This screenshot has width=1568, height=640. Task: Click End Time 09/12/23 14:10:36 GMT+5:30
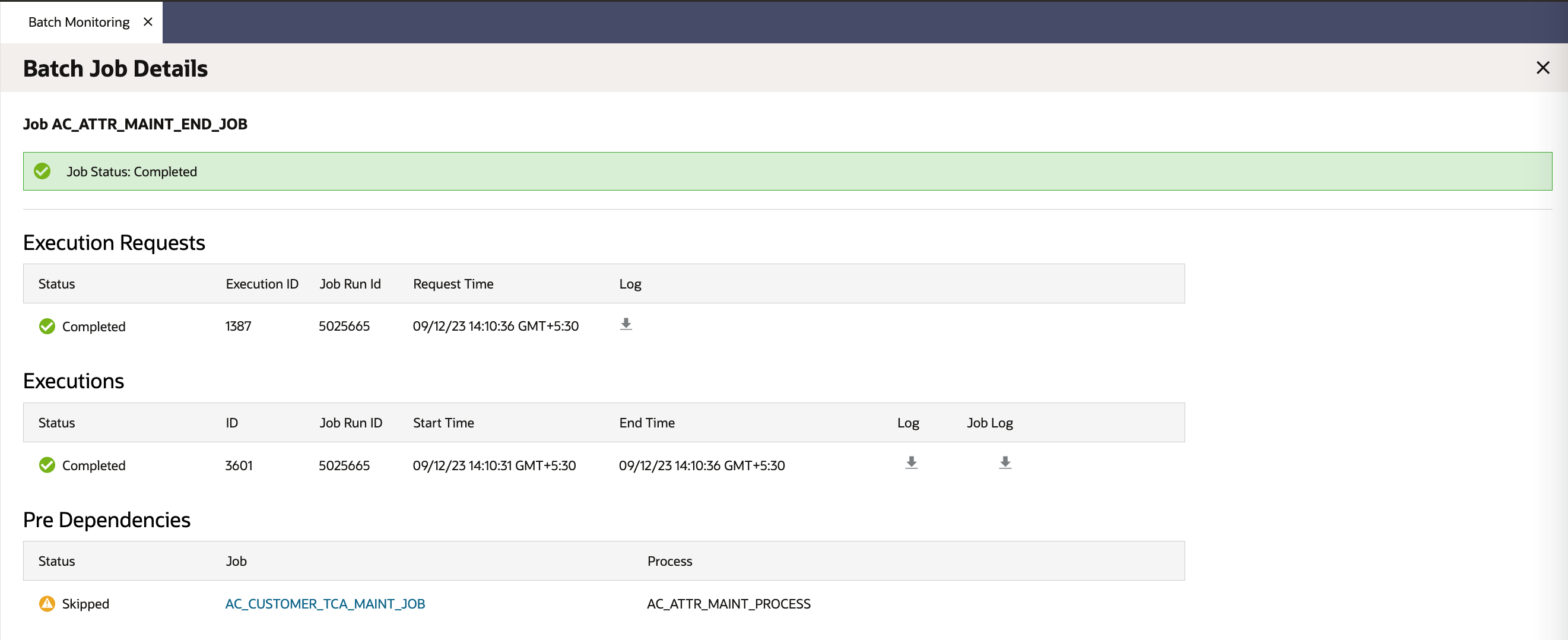coord(702,465)
